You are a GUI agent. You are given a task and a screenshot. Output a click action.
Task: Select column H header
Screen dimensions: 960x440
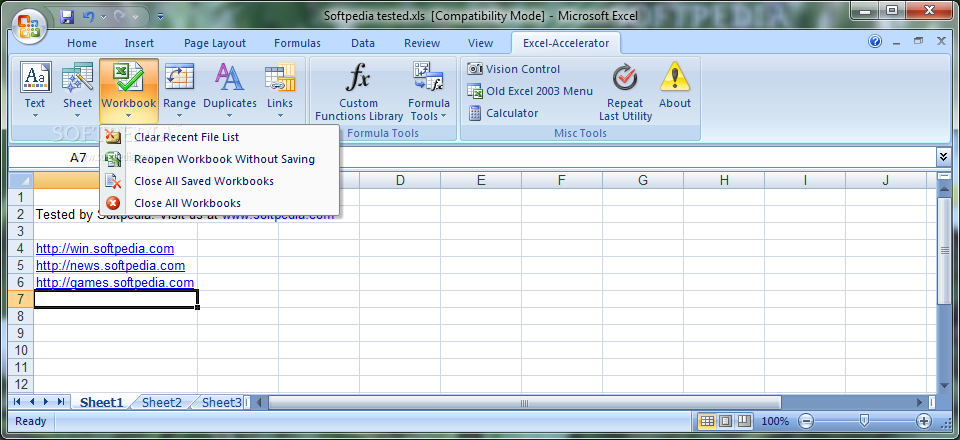724,181
